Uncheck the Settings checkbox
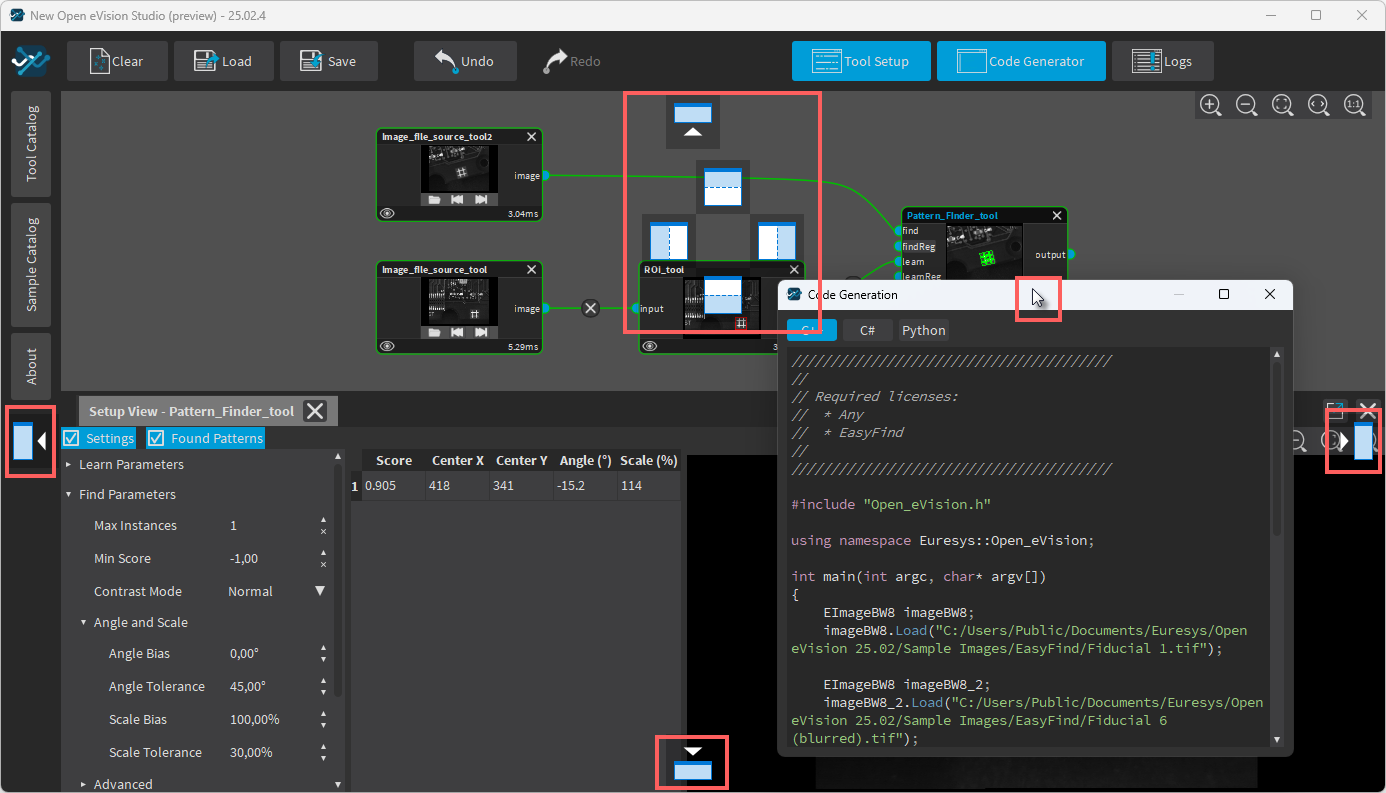The image size is (1386, 793). pos(71,438)
